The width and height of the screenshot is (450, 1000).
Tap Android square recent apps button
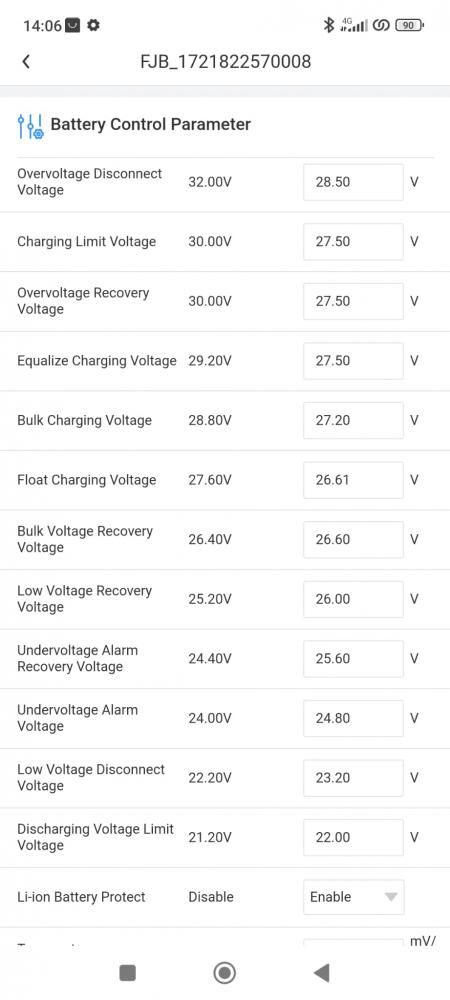pyautogui.click(x=127, y=973)
